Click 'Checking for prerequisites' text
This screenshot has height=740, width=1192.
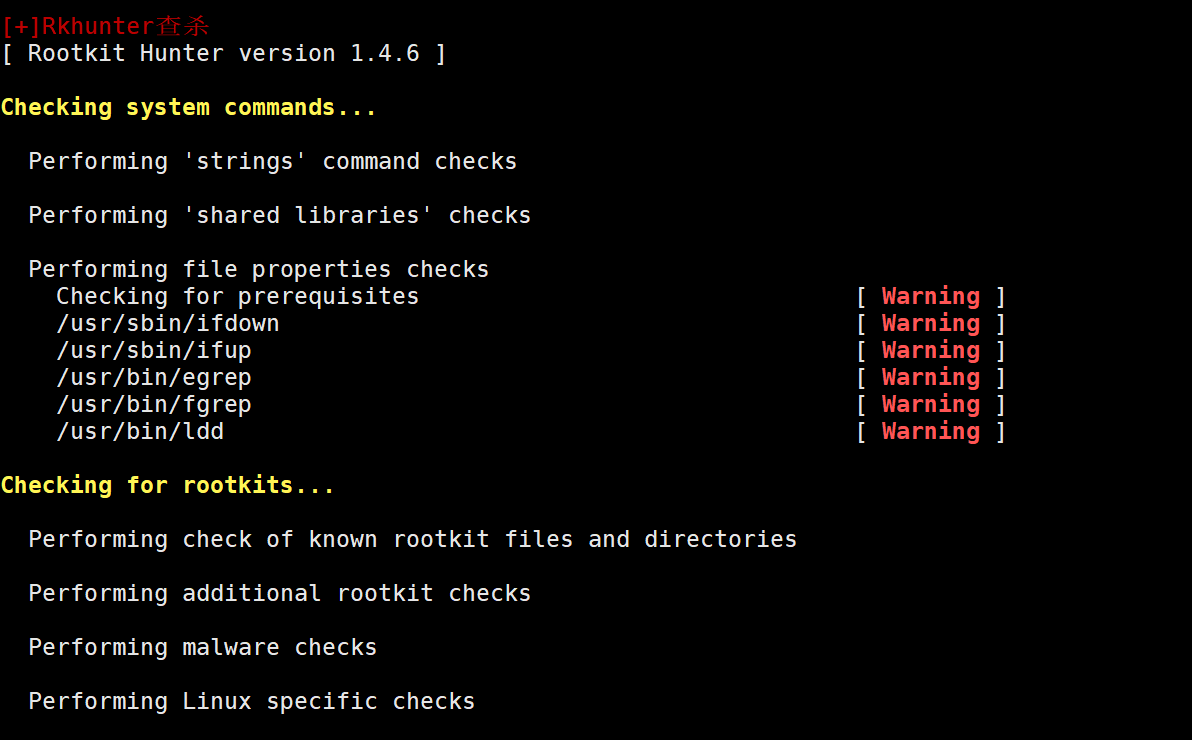coord(237,296)
